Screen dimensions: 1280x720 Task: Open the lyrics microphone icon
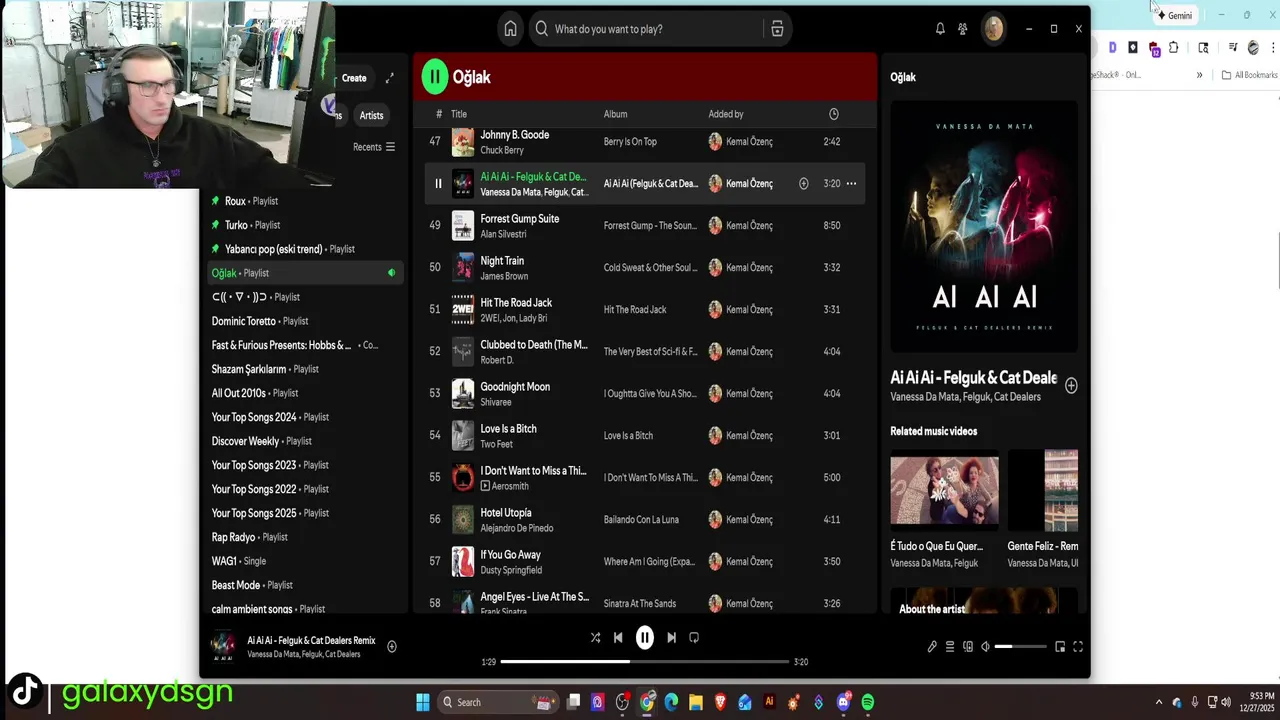click(x=932, y=647)
